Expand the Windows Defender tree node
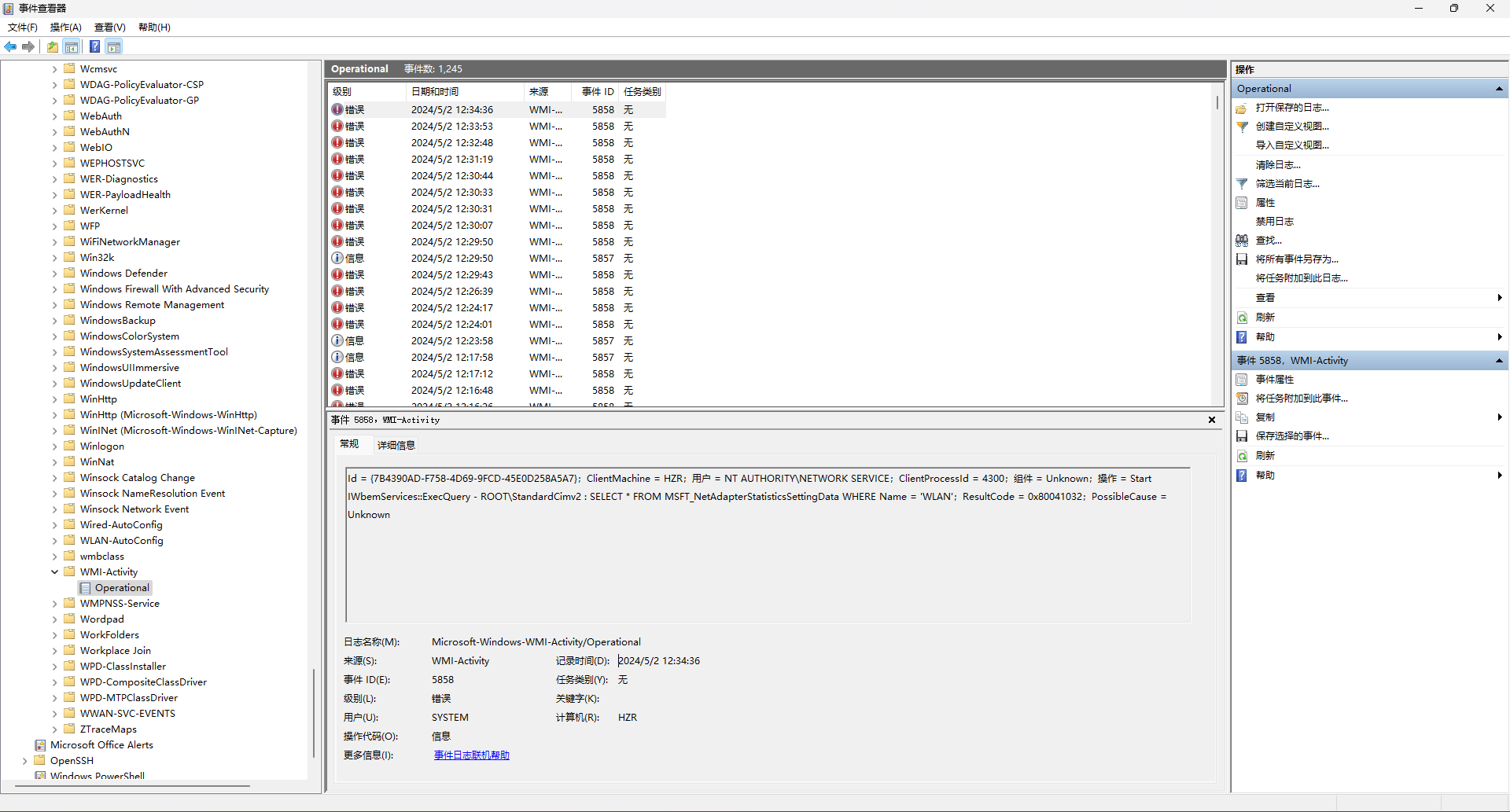 pos(54,274)
